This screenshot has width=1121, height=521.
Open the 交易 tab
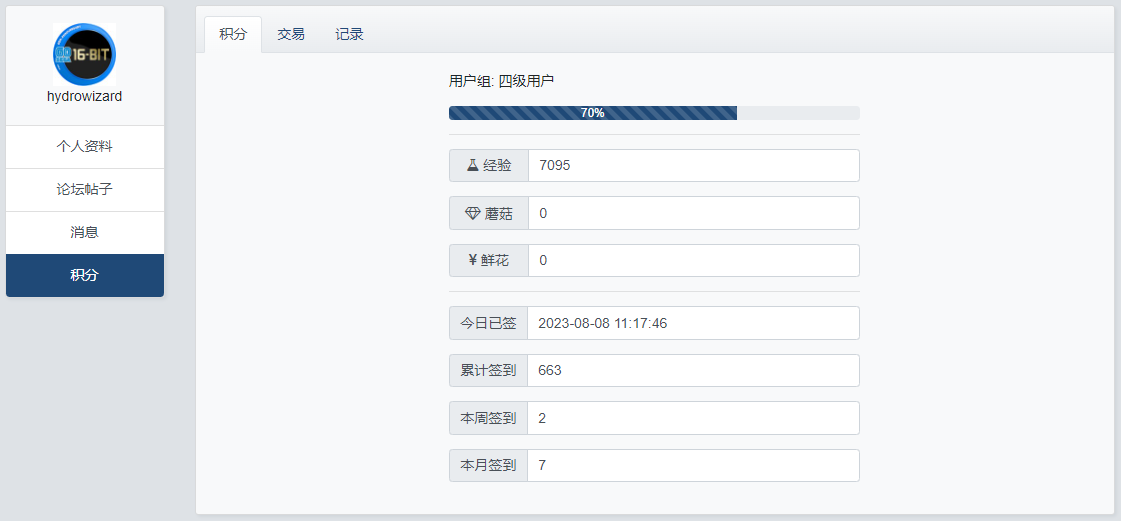[x=291, y=34]
